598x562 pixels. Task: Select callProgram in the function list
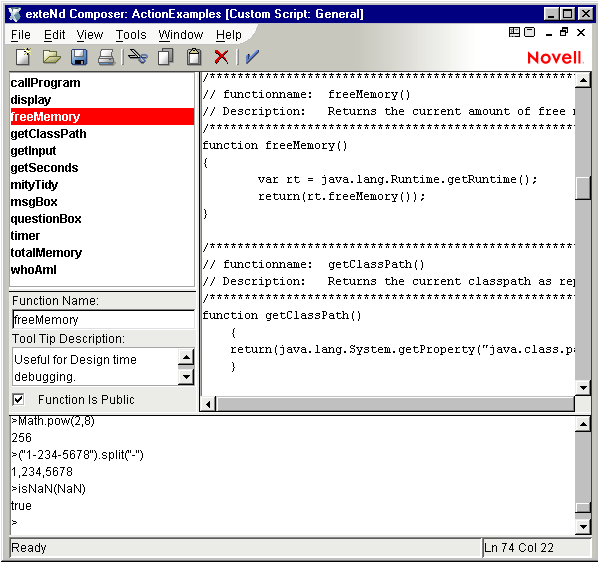tap(102, 83)
